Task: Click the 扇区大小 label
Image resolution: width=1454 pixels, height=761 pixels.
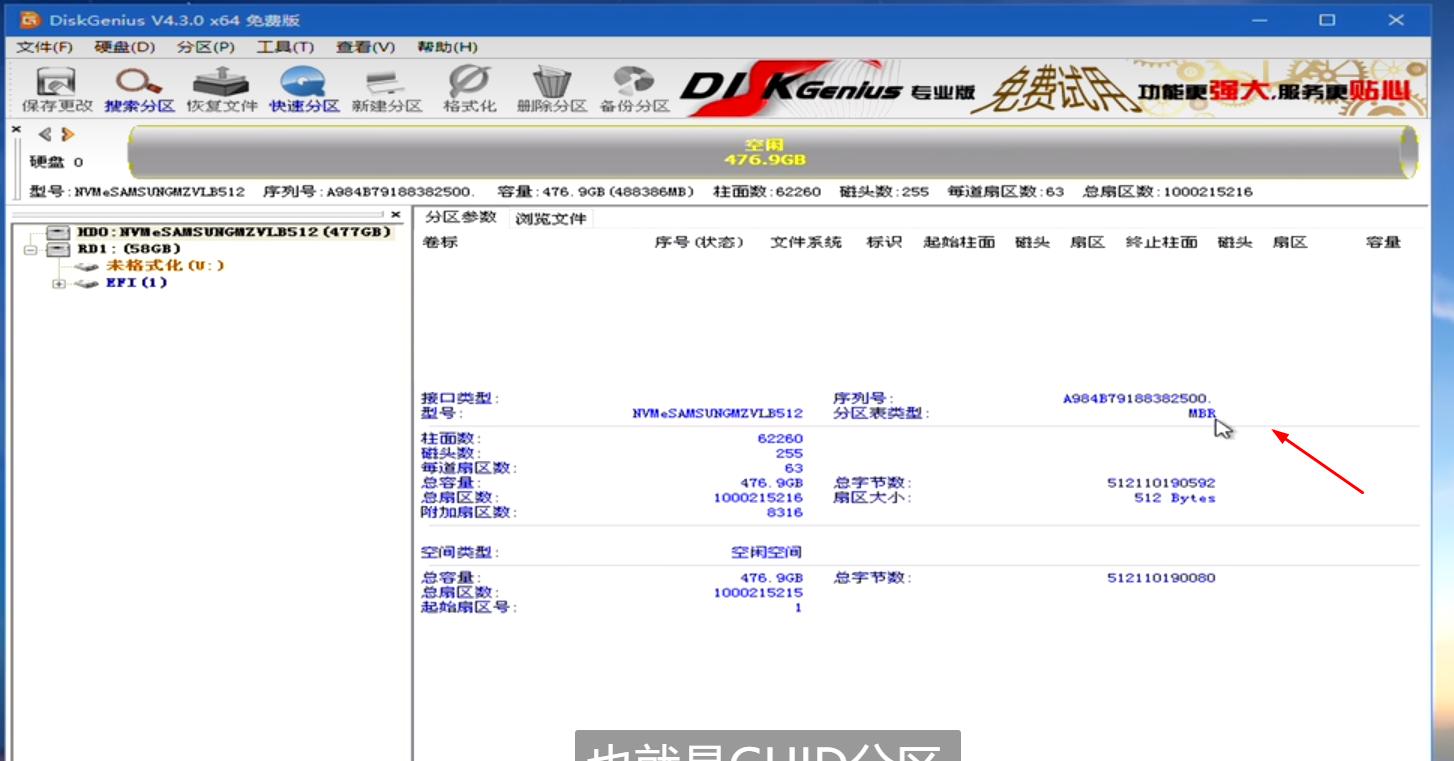Action: tap(873, 498)
